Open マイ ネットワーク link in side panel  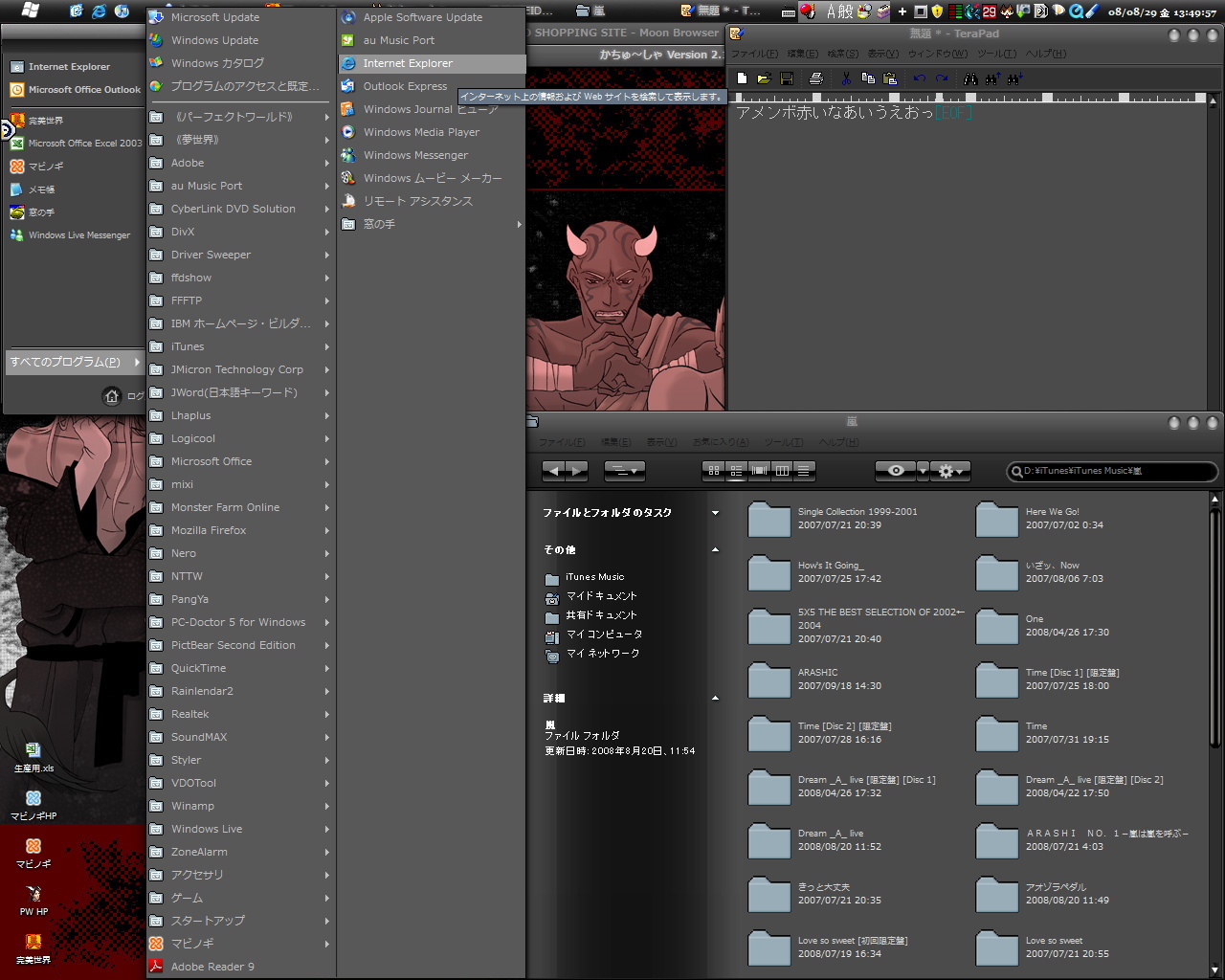click(592, 654)
